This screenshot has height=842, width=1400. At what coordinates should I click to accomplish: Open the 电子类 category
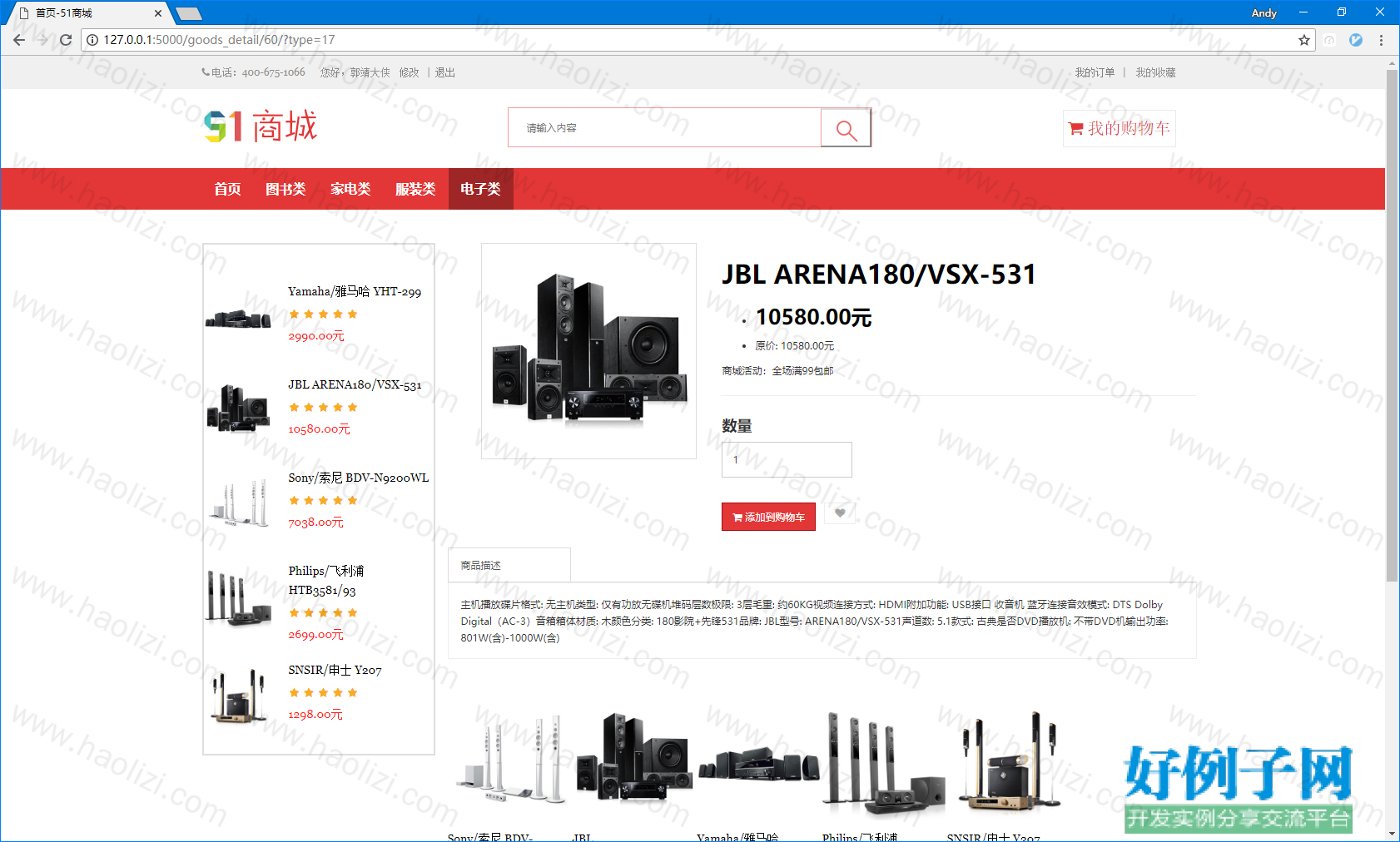pos(480,189)
